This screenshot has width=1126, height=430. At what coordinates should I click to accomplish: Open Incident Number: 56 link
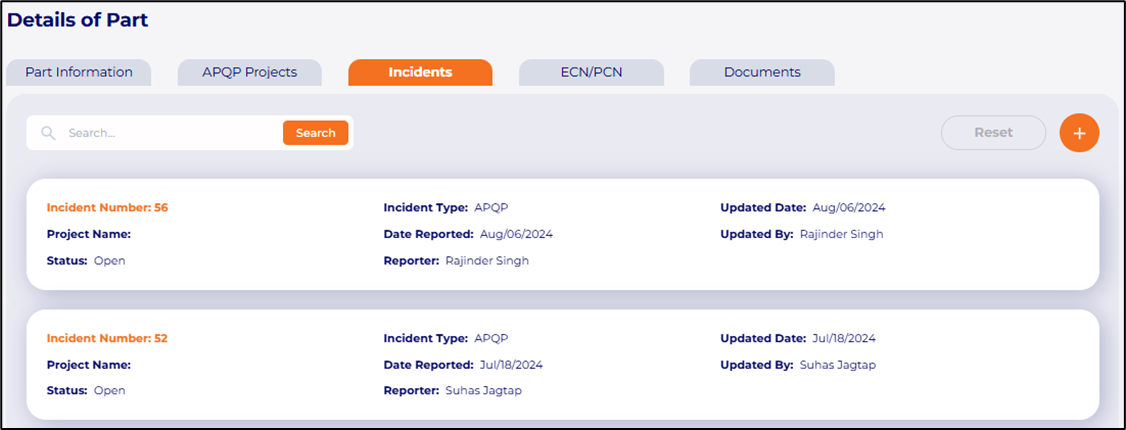click(x=107, y=208)
